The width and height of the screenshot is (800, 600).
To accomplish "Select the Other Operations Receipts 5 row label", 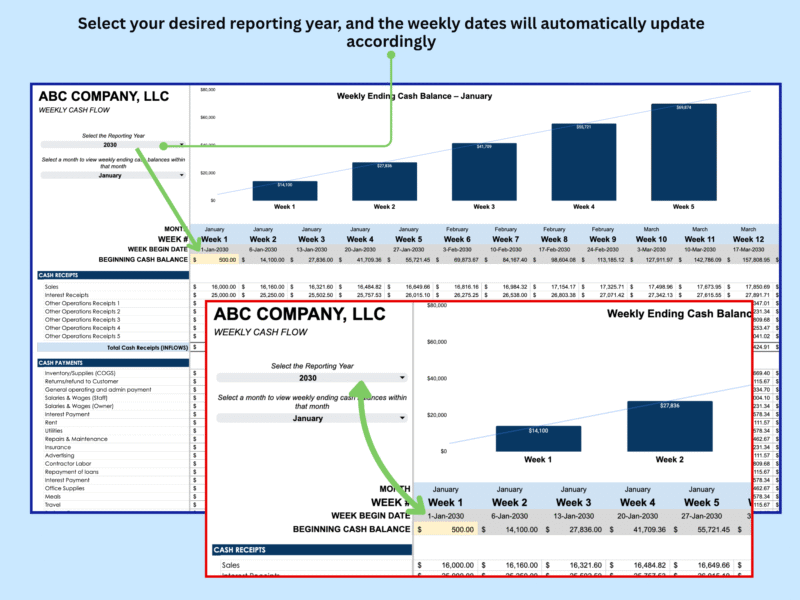I will click(x=82, y=336).
